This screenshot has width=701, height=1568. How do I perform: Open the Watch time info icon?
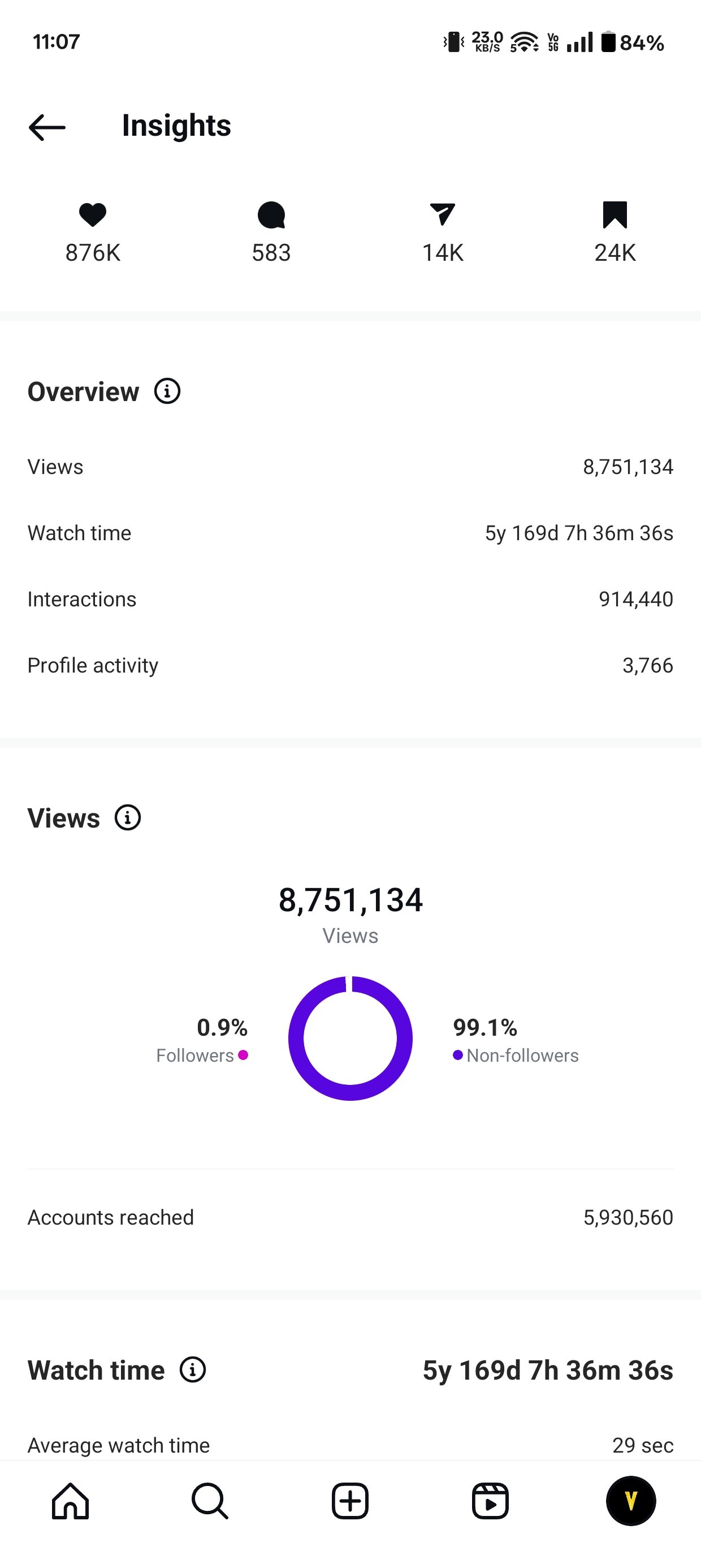[193, 1369]
